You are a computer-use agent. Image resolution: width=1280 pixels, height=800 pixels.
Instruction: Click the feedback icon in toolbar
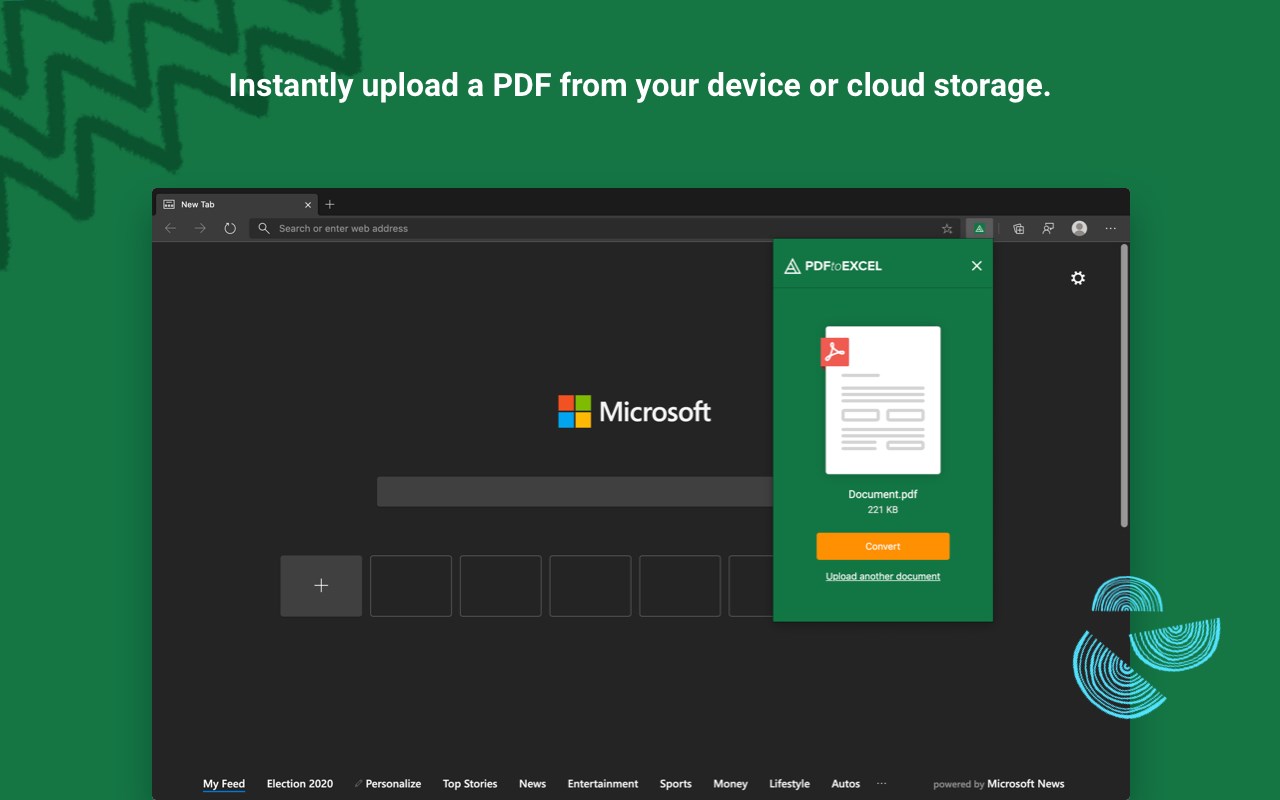[x=1048, y=229]
